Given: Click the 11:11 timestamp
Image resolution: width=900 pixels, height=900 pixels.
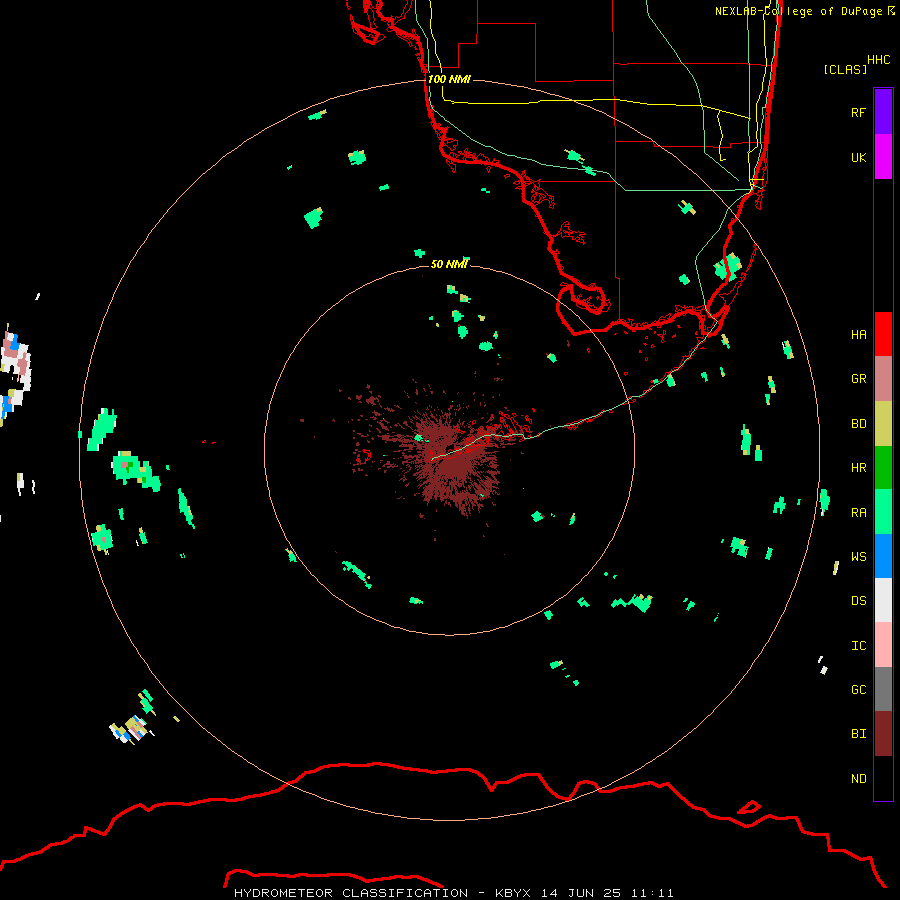Looking at the screenshot, I should tap(653, 893).
